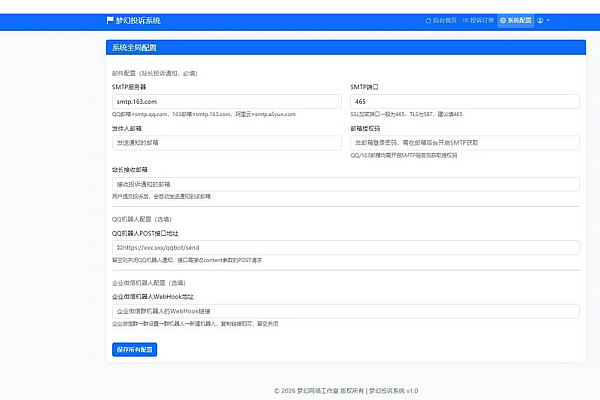Click the 企业微信机器人WebHook地址 input field

[346, 311]
